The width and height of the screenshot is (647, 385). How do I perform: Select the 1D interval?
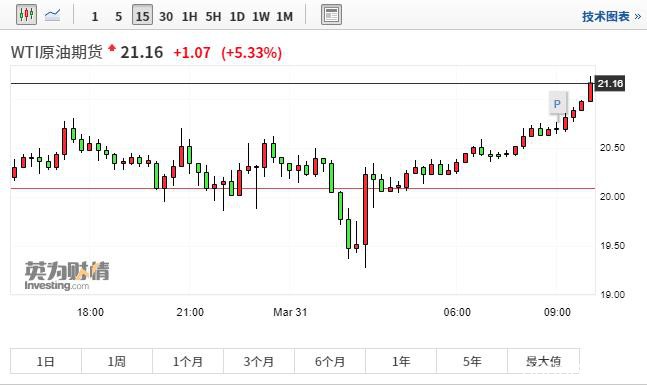click(237, 17)
